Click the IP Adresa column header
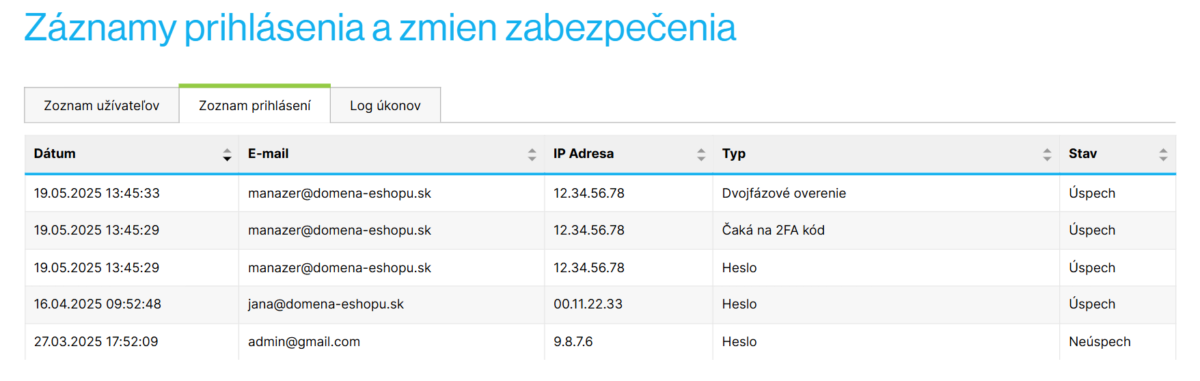1200x381 pixels. pos(629,155)
